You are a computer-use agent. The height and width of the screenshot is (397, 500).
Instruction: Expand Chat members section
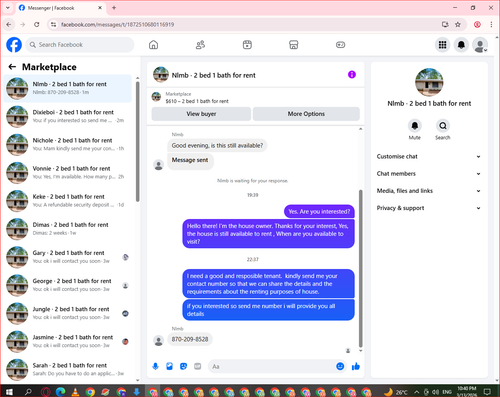click(429, 174)
